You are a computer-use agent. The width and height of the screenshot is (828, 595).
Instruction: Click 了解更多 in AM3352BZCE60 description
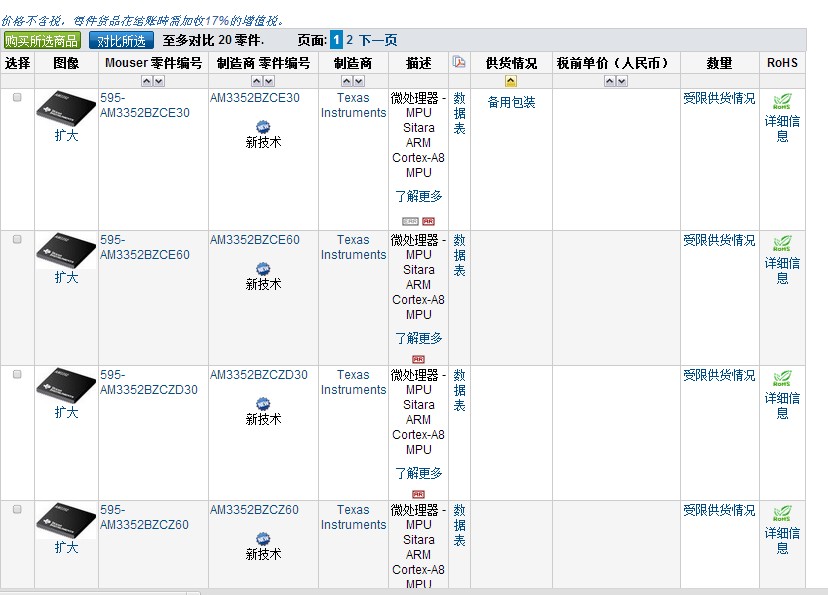(x=418, y=338)
